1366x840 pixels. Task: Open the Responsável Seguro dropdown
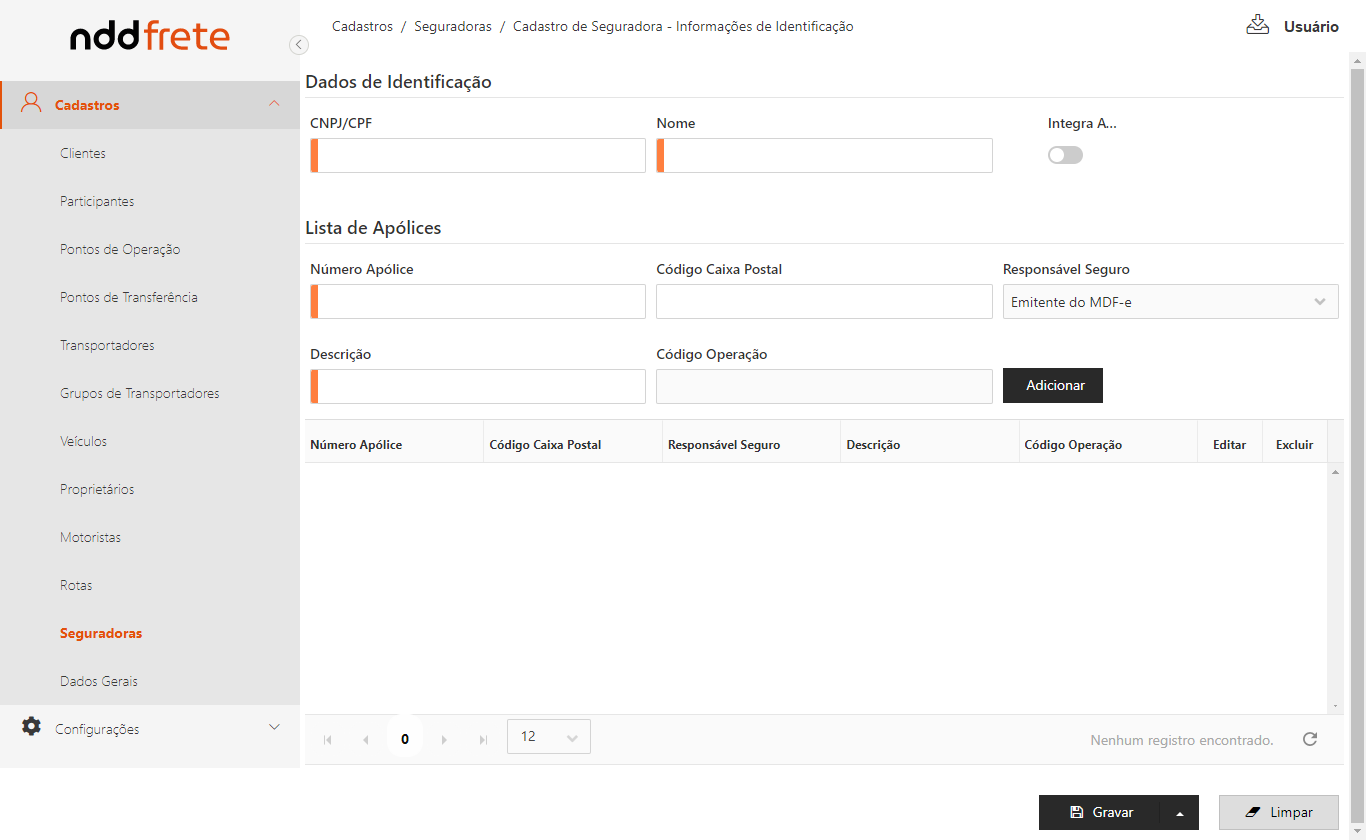(x=1170, y=302)
